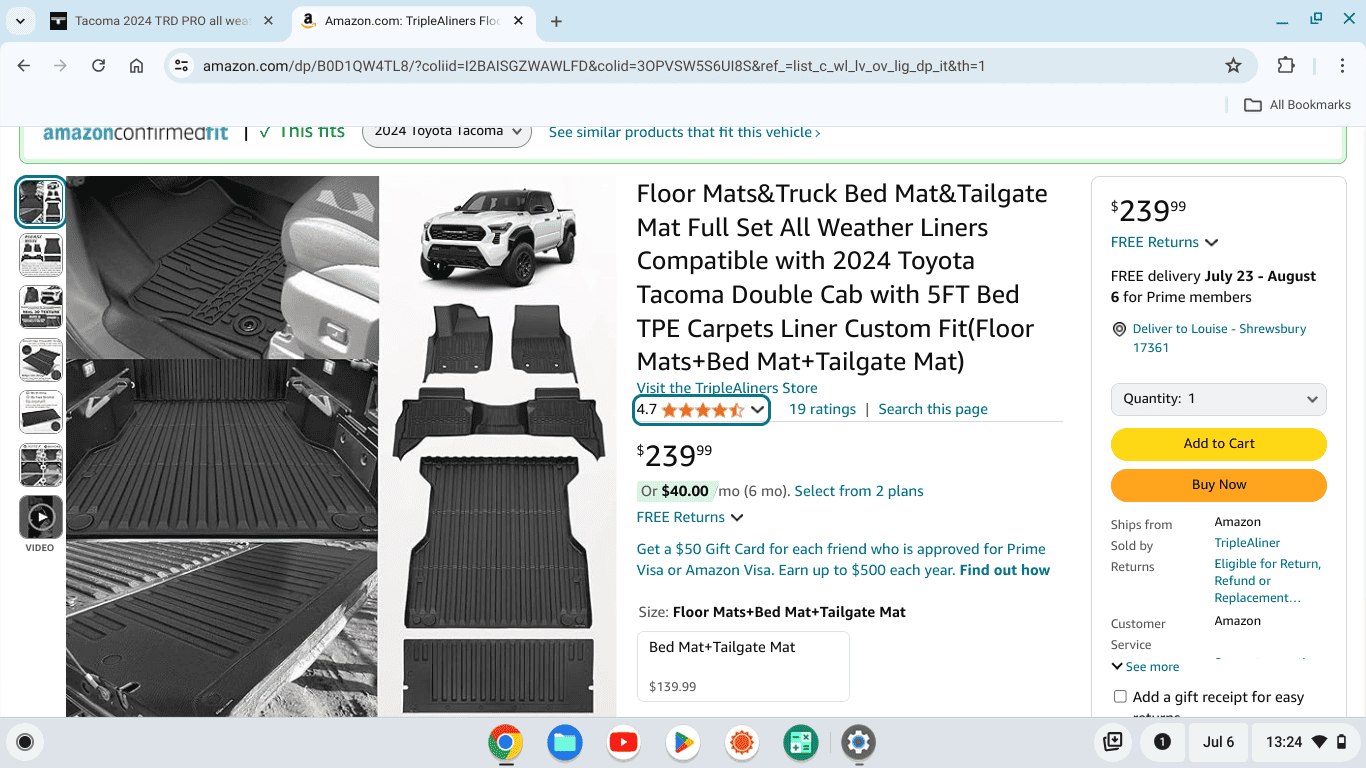Viewport: 1366px width, 768px height.
Task: Click Find out how gift card link
Action: (1005, 570)
